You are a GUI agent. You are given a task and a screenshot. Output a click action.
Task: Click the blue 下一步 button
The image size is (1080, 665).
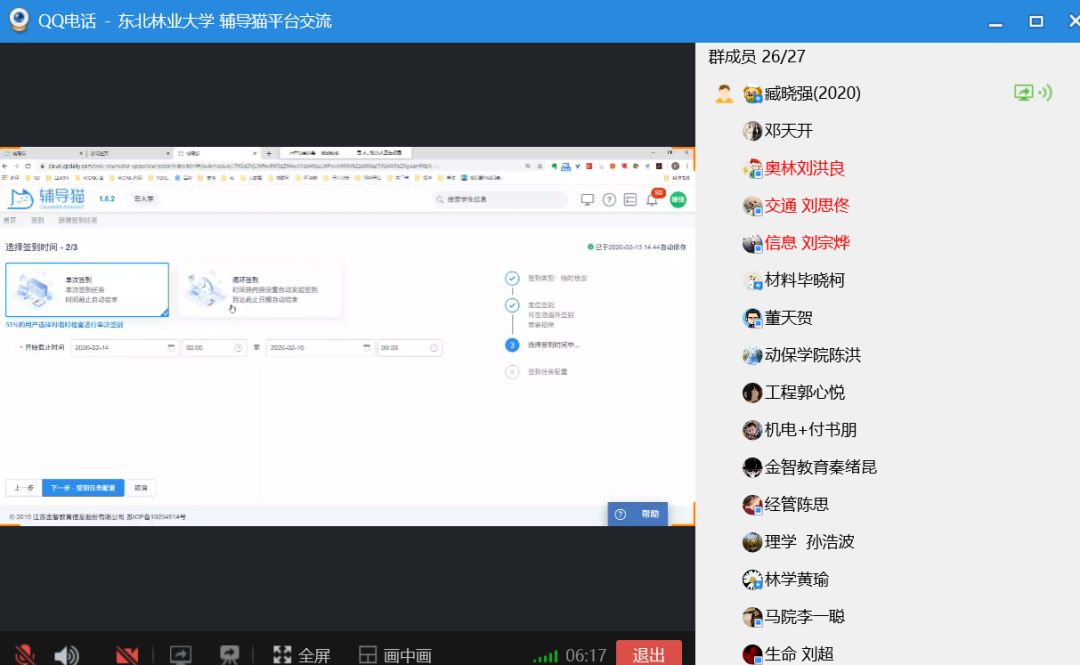point(83,488)
